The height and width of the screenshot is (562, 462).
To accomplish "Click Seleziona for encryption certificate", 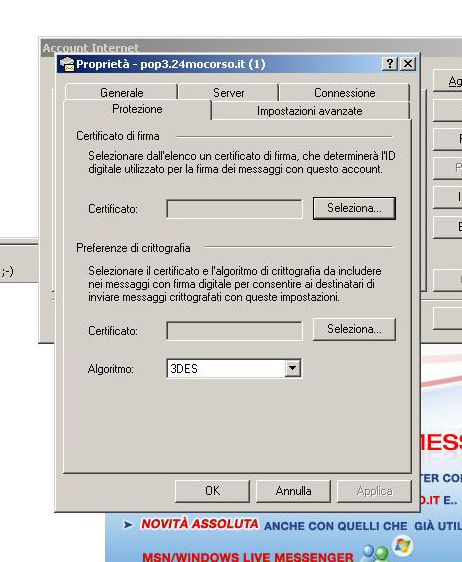I will click(x=354, y=329).
